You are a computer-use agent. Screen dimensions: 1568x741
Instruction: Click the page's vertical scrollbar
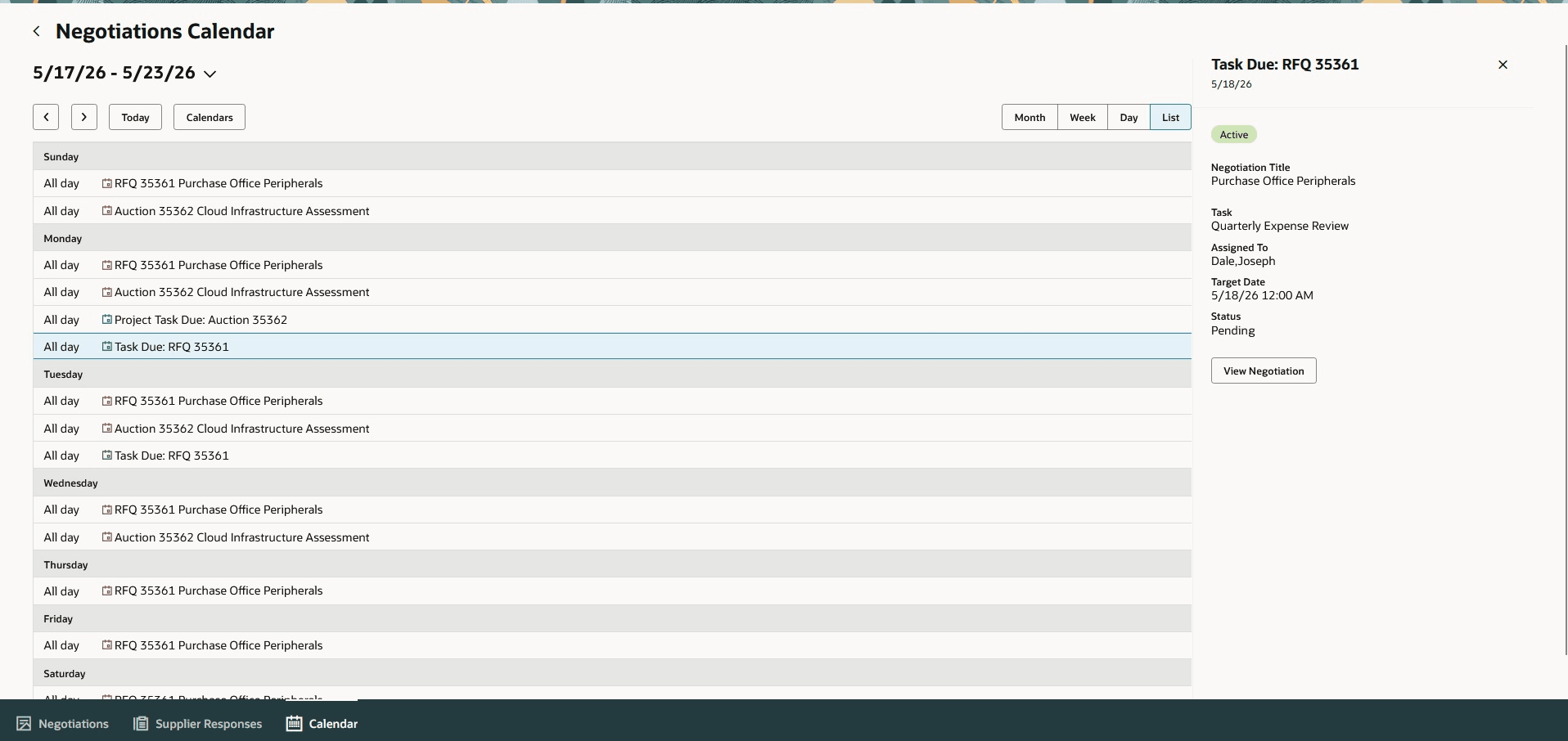point(1565,350)
